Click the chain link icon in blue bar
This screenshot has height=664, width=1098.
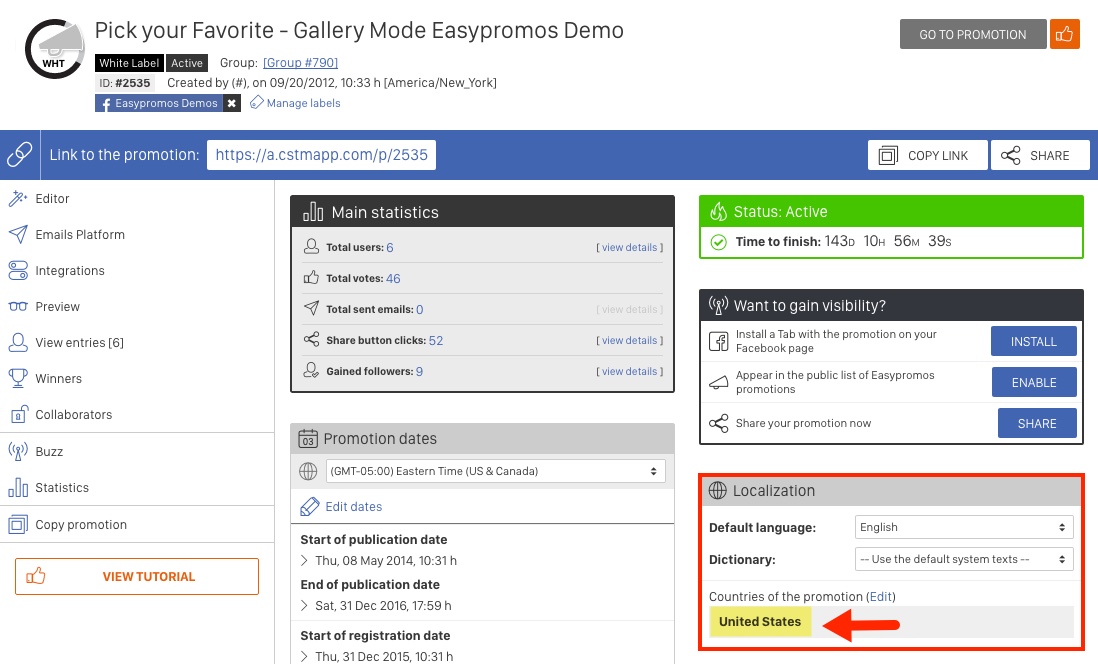point(20,154)
